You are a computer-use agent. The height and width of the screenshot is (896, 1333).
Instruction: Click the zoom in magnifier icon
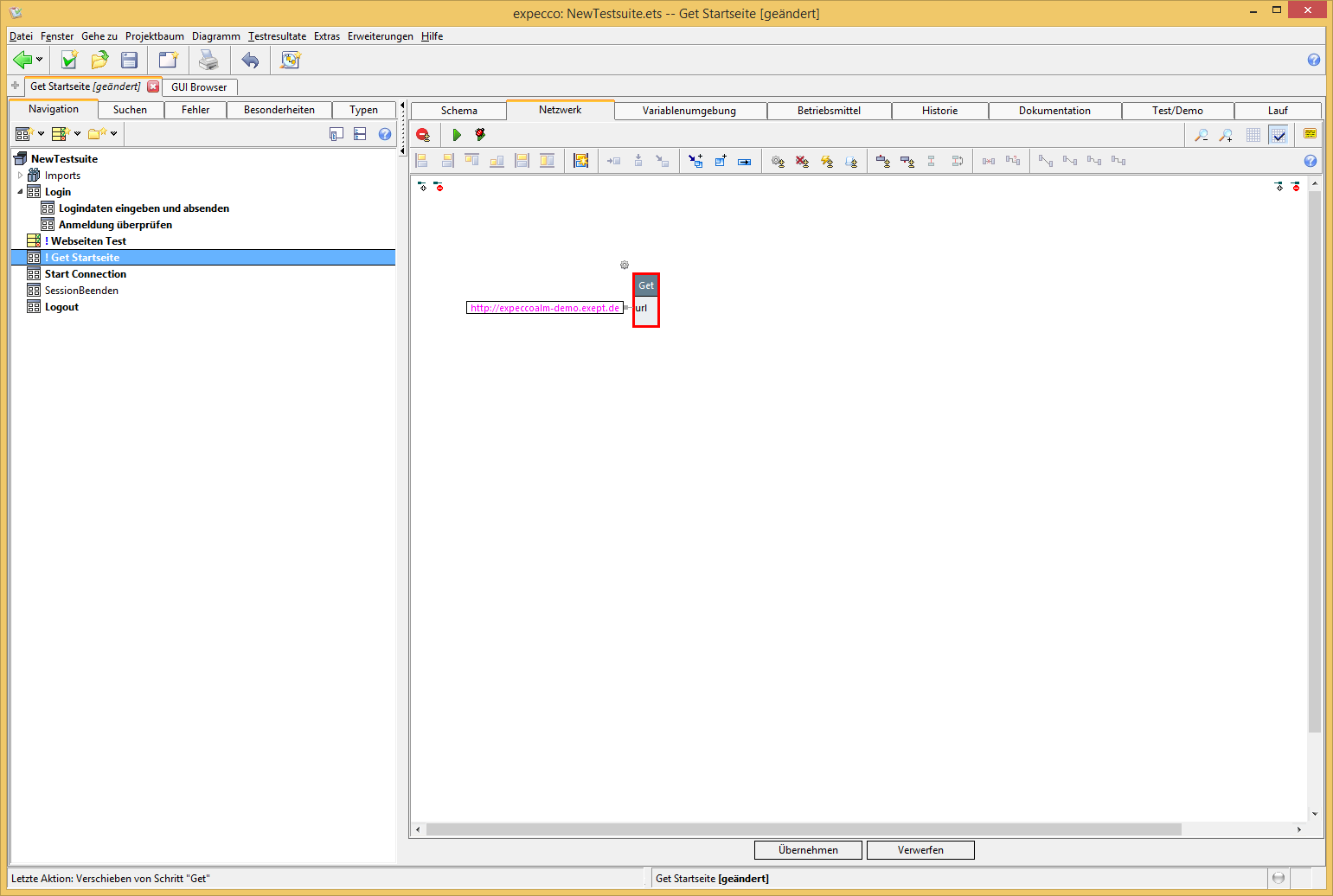[x=1226, y=135]
